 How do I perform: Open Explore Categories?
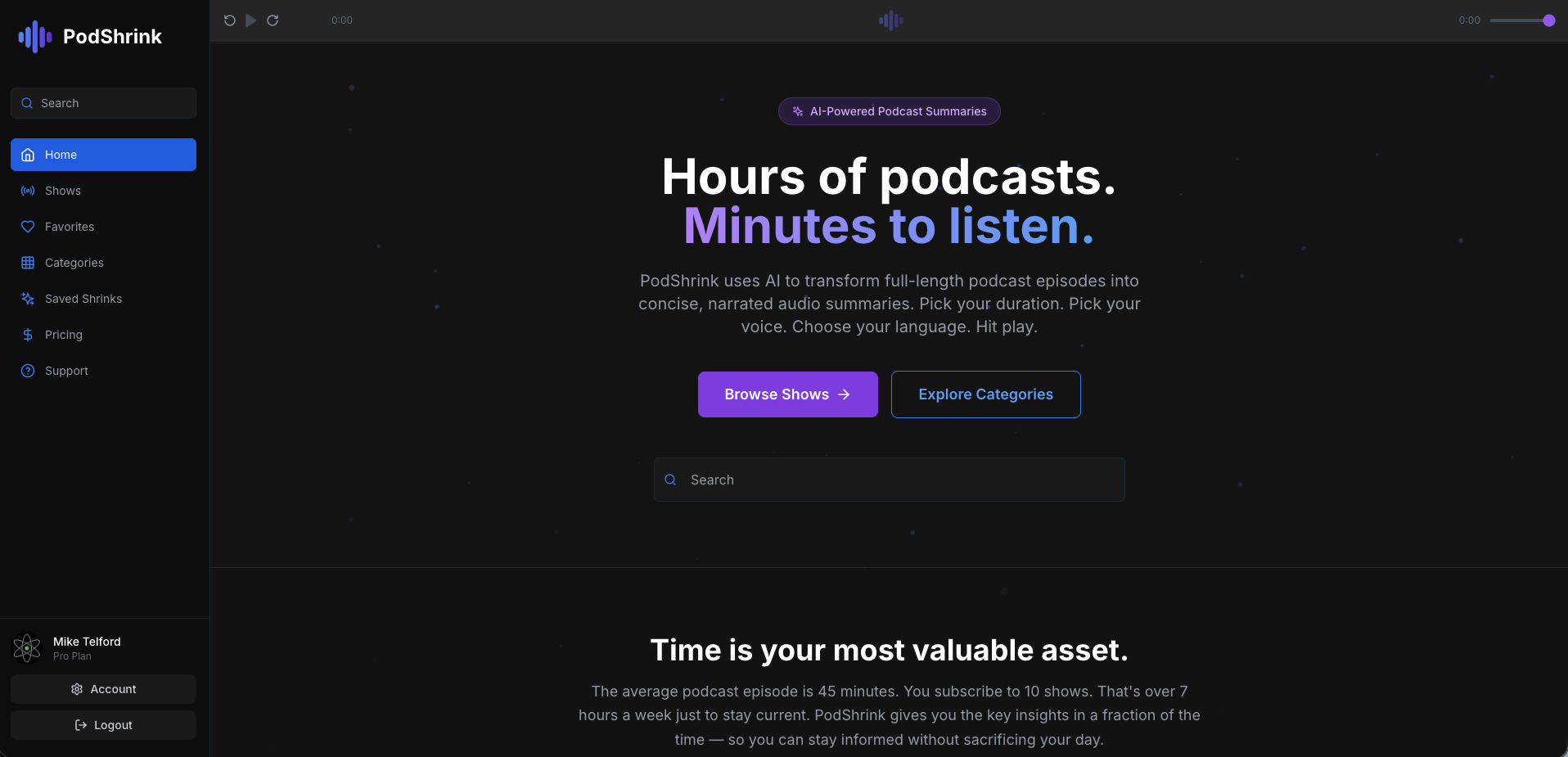click(x=985, y=394)
